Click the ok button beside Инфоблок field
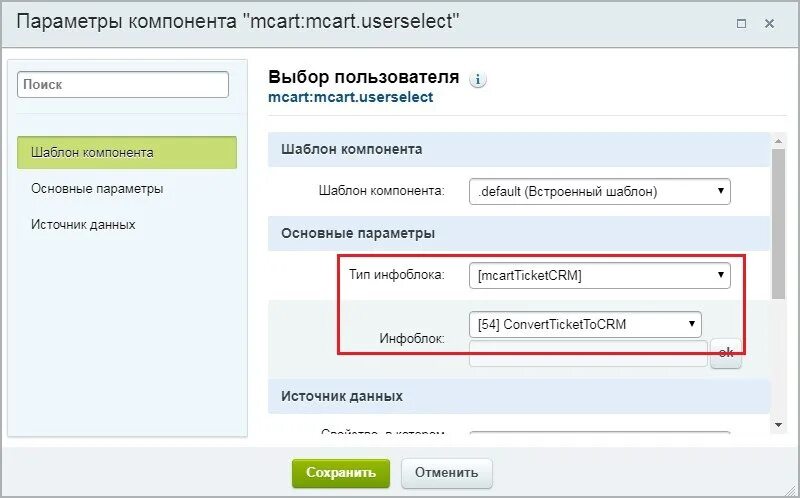 click(726, 353)
